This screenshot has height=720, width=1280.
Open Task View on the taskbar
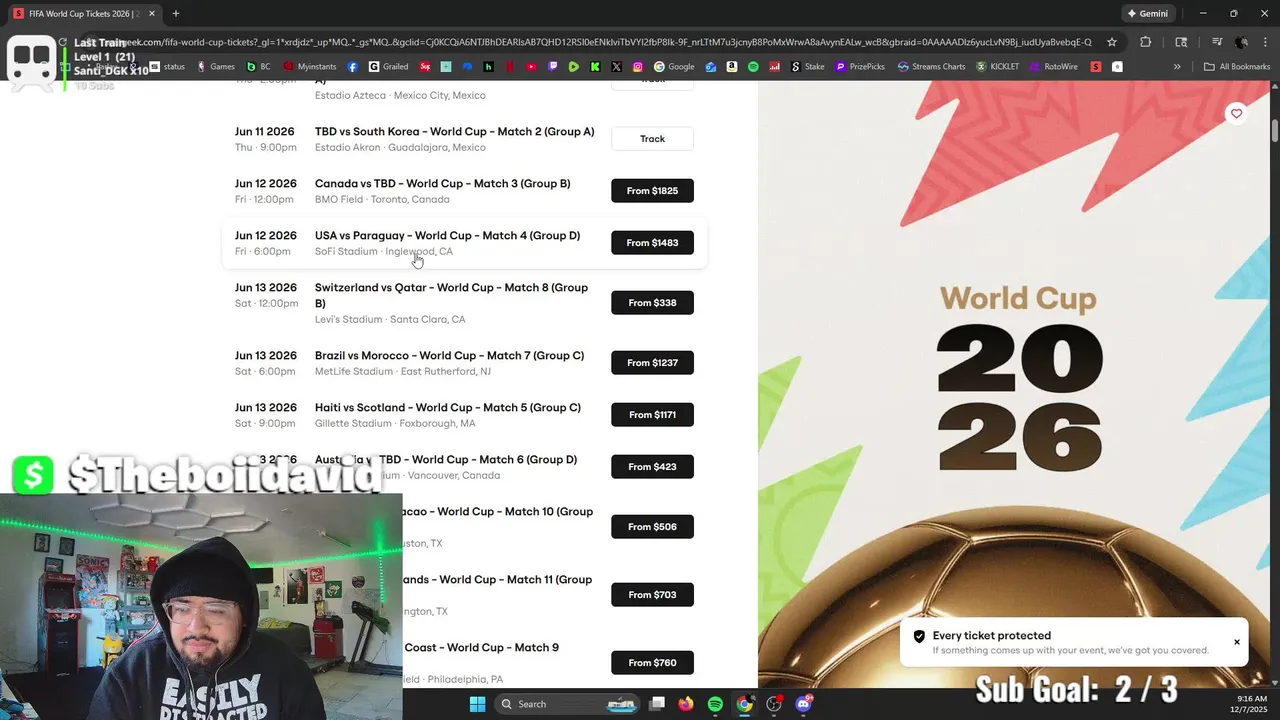[x=657, y=704]
